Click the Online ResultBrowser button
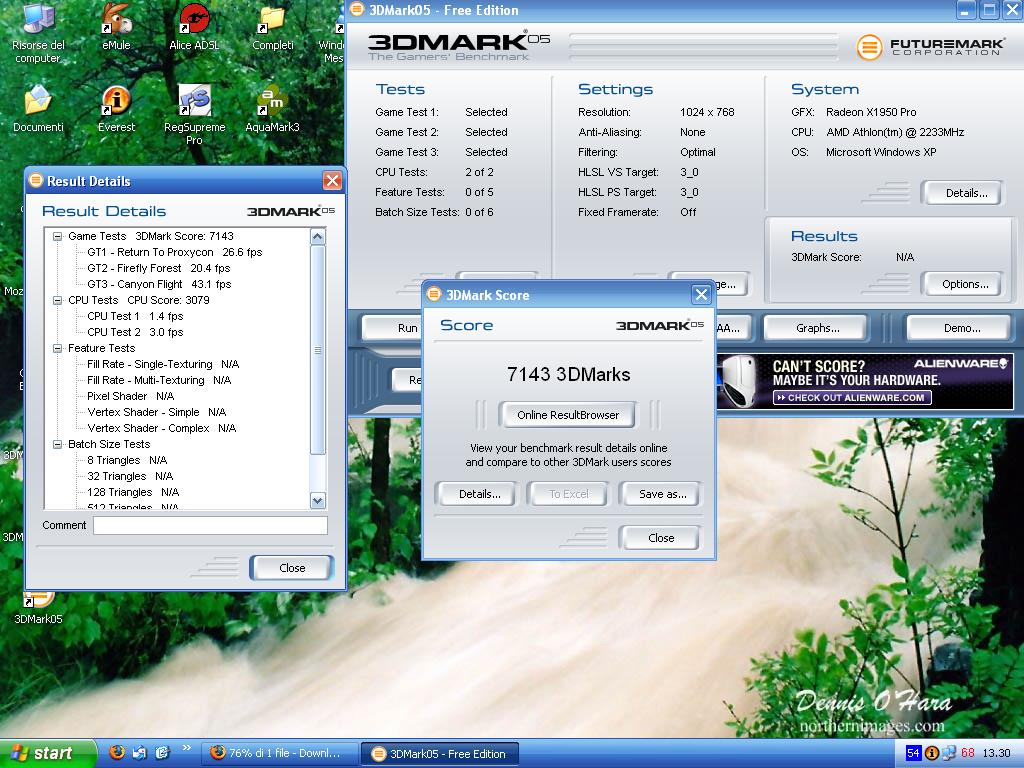 [x=568, y=415]
